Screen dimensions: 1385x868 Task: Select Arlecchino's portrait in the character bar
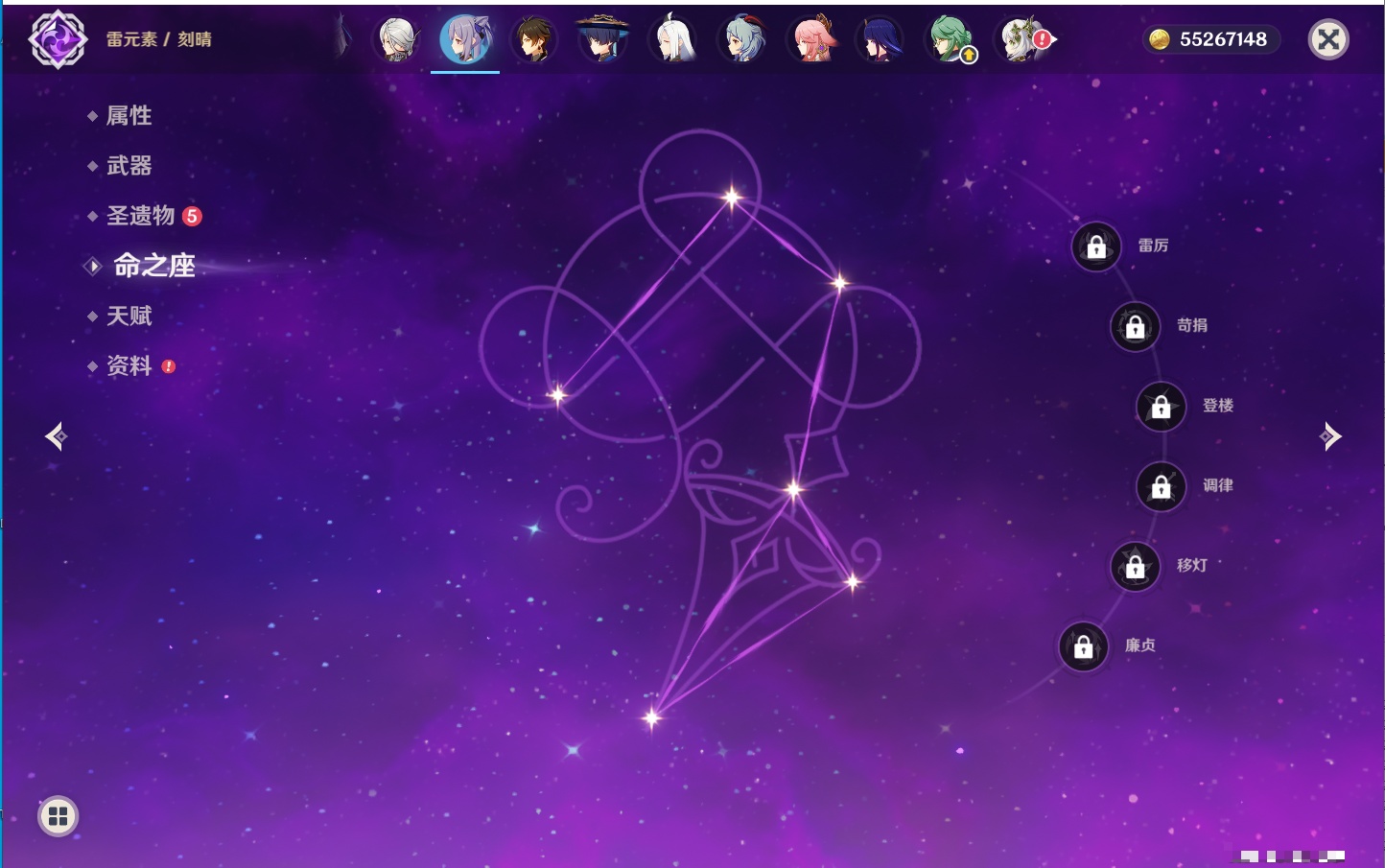pyautogui.click(x=396, y=39)
